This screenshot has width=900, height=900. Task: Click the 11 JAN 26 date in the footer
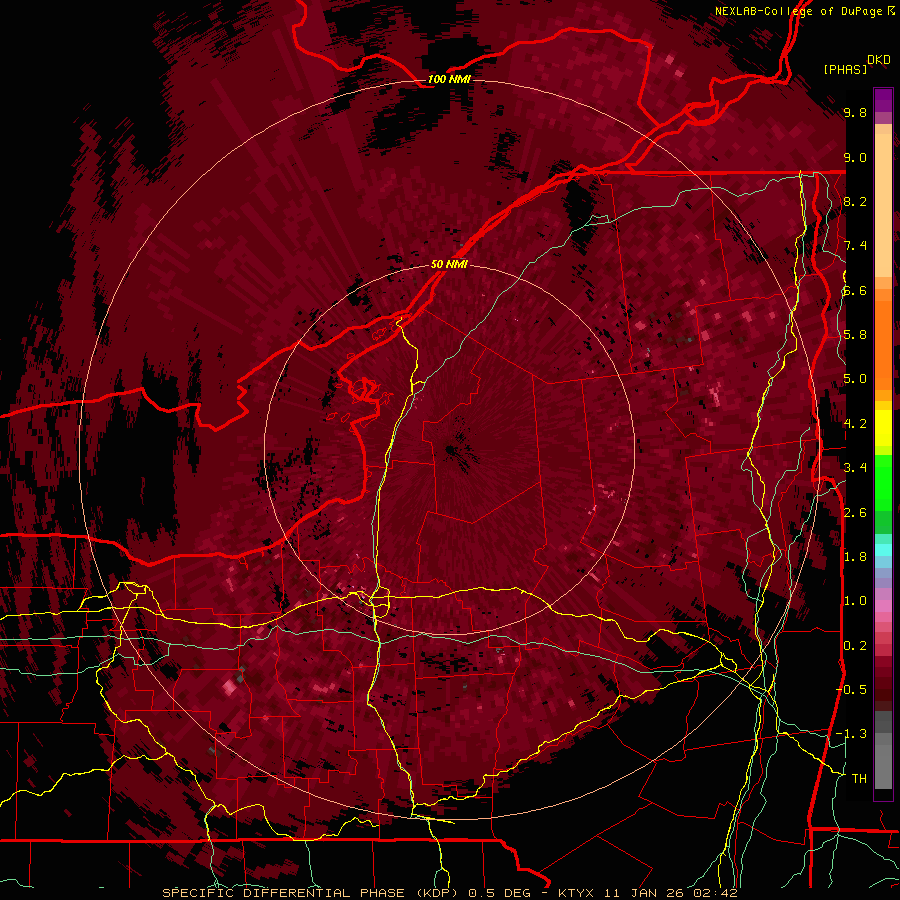645,893
